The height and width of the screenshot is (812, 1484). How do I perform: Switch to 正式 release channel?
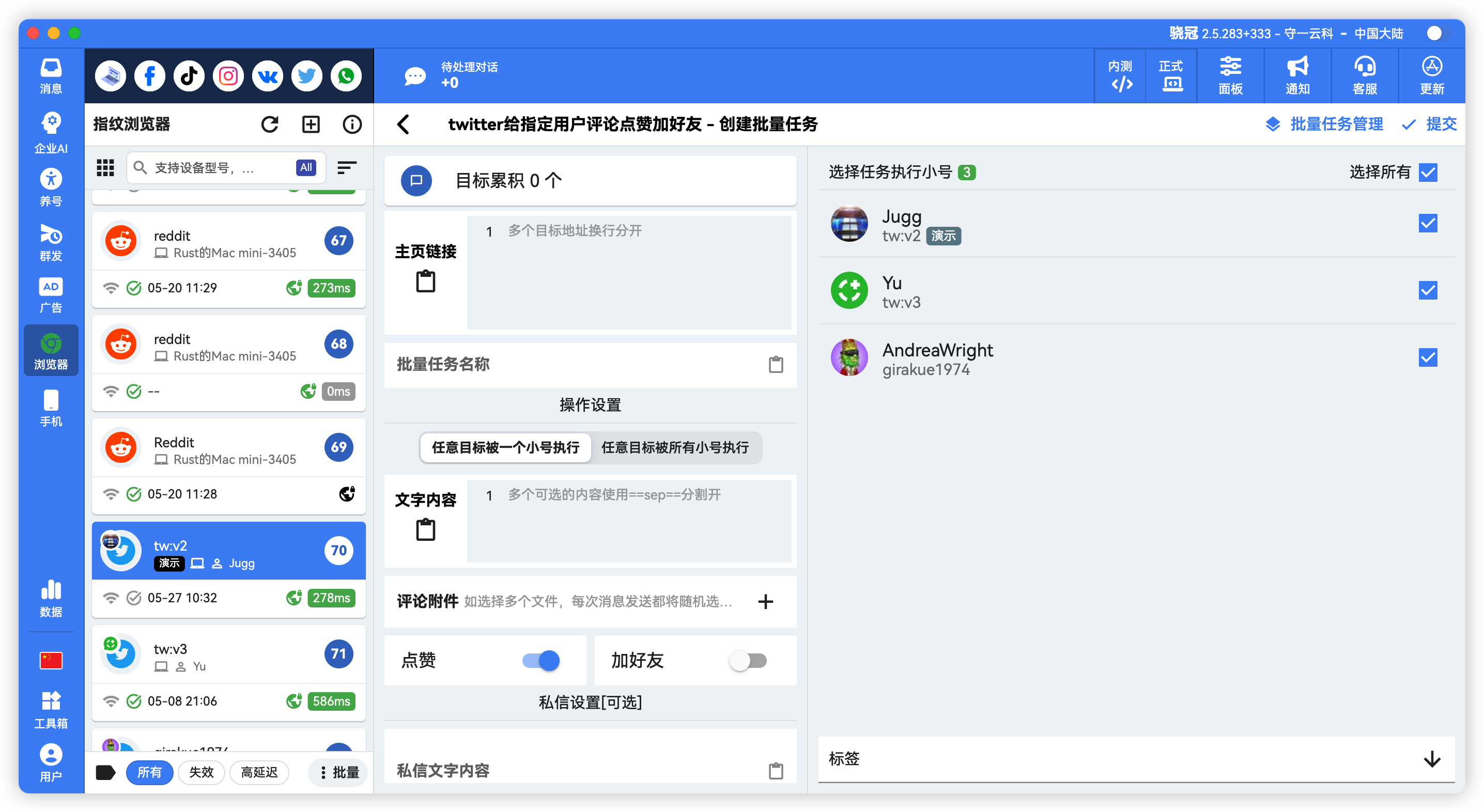(1170, 76)
